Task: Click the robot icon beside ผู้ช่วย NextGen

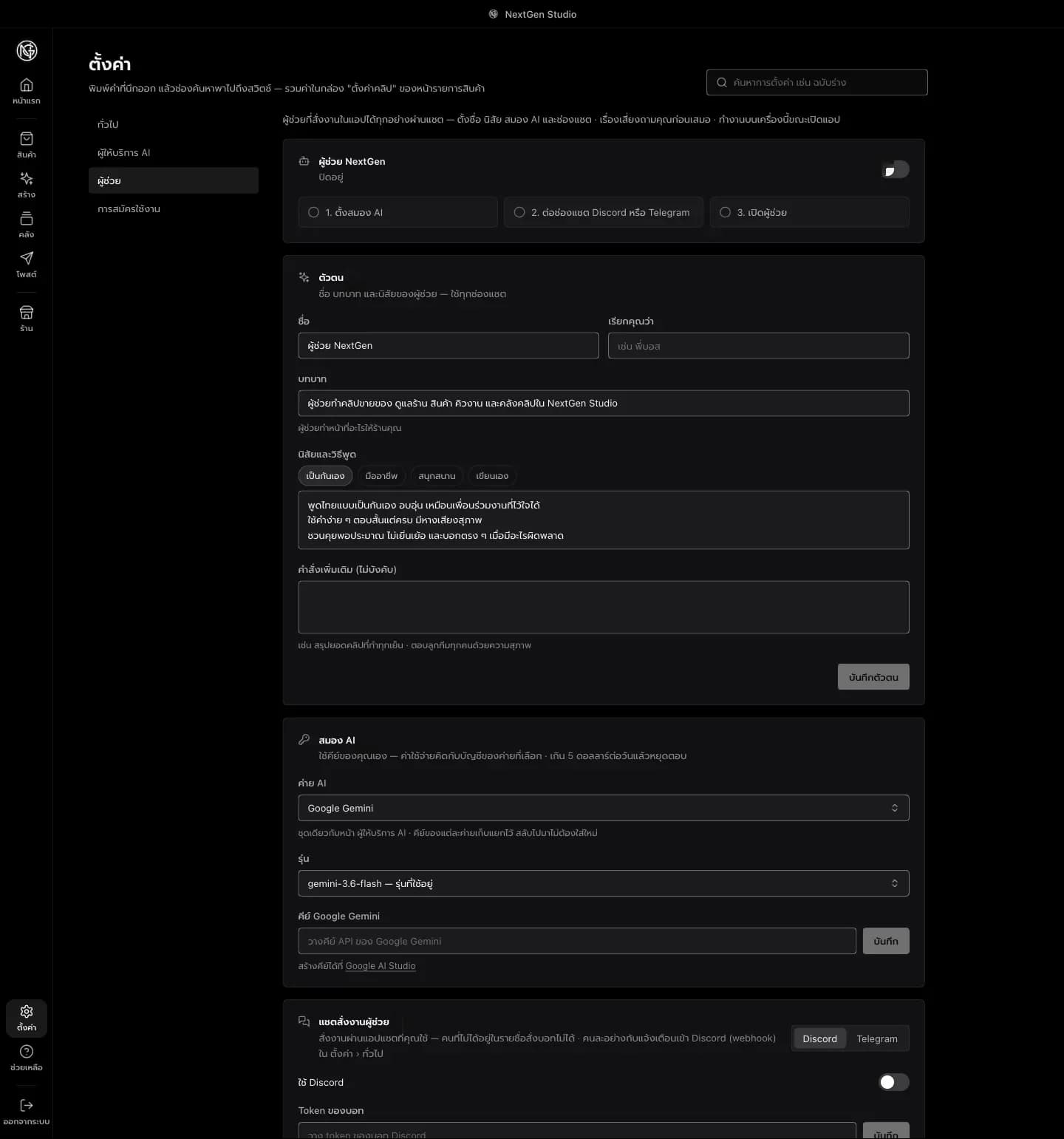Action: pyautogui.click(x=304, y=161)
